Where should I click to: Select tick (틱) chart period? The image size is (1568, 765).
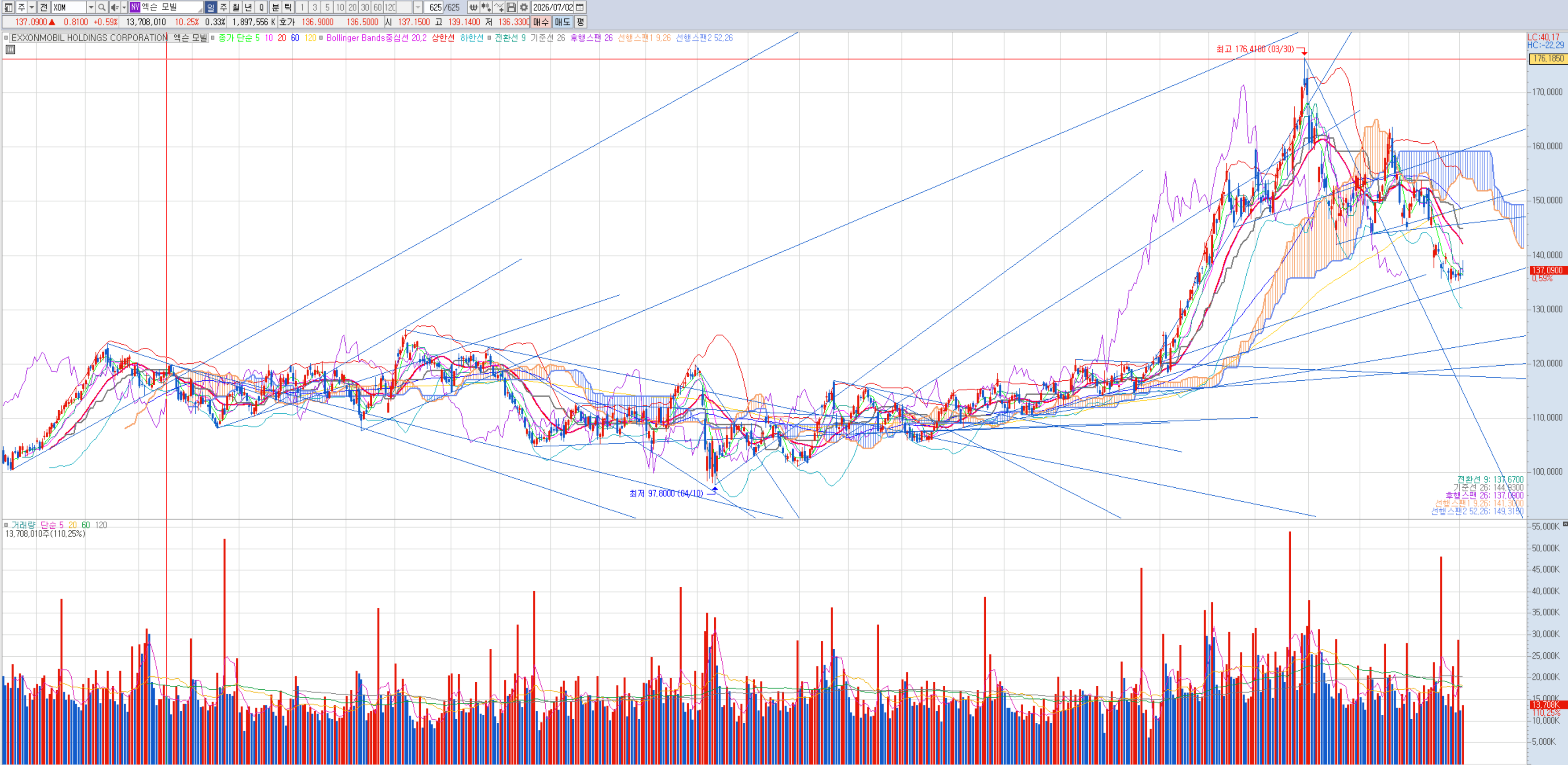pos(288,7)
